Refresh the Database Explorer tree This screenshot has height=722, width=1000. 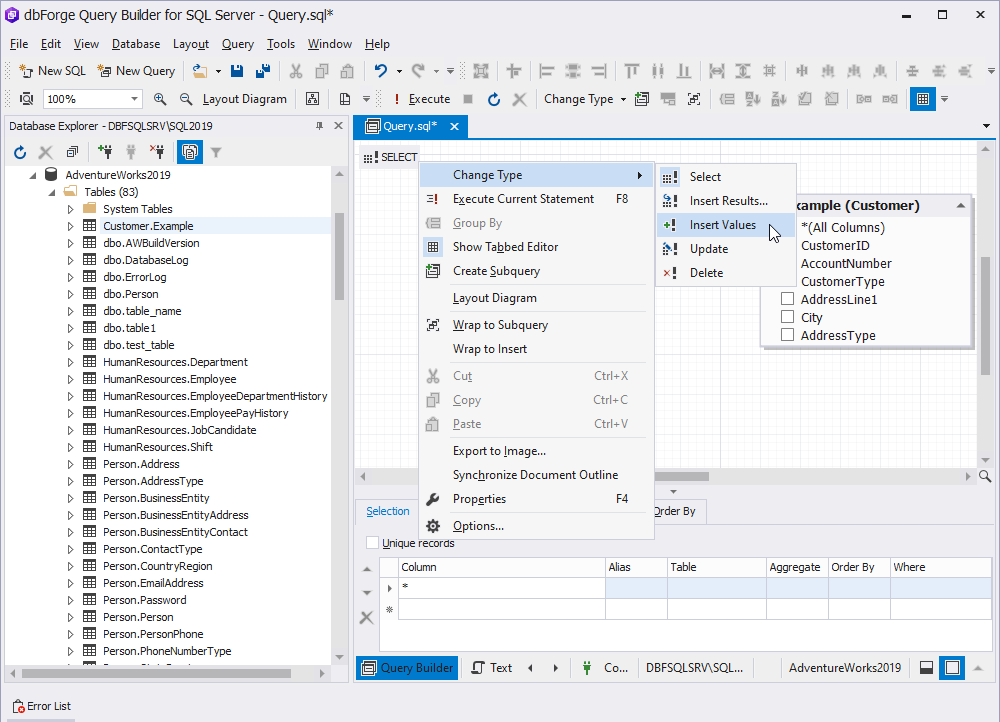[20, 152]
